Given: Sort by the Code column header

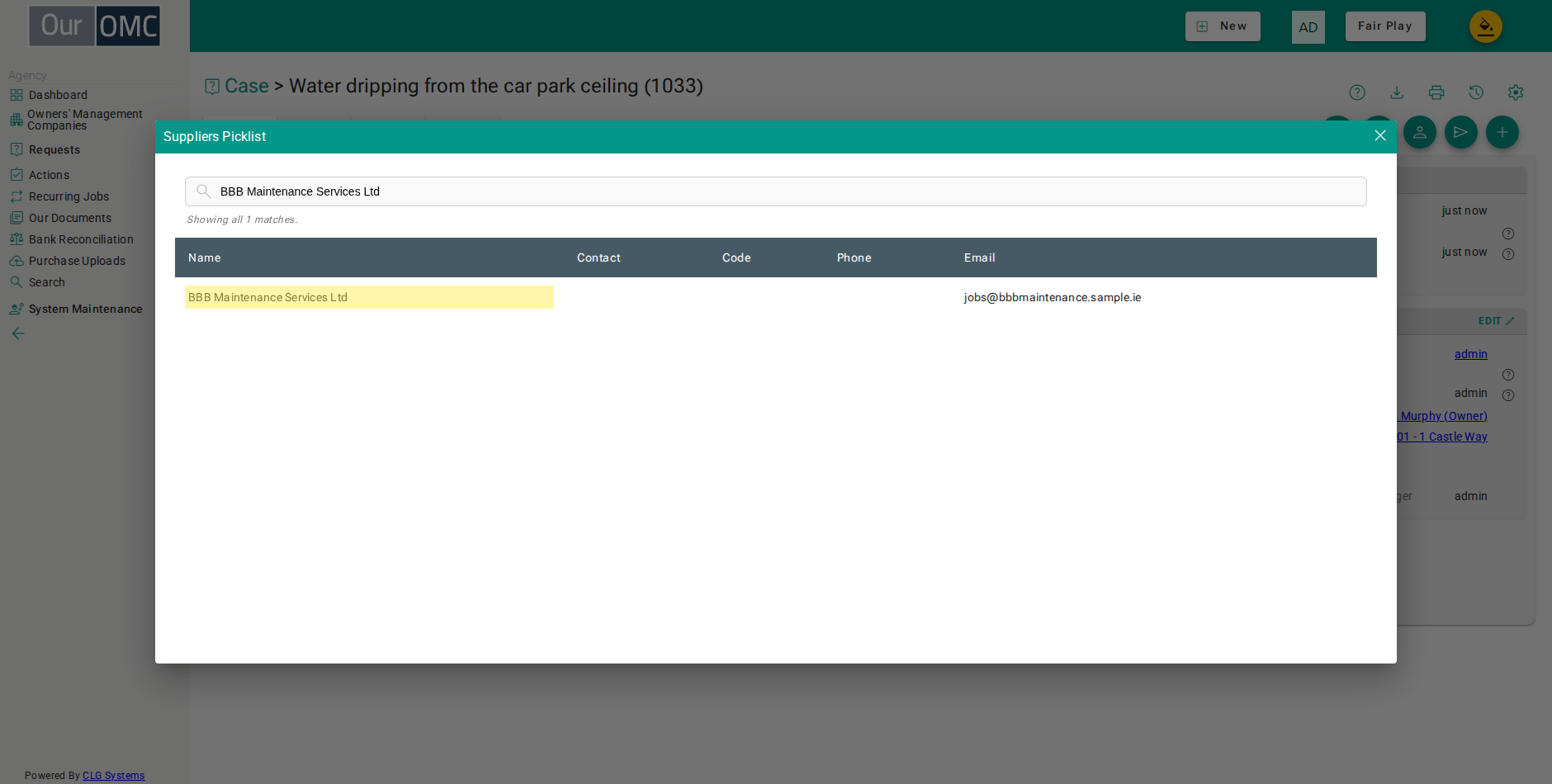Looking at the screenshot, I should 736,257.
